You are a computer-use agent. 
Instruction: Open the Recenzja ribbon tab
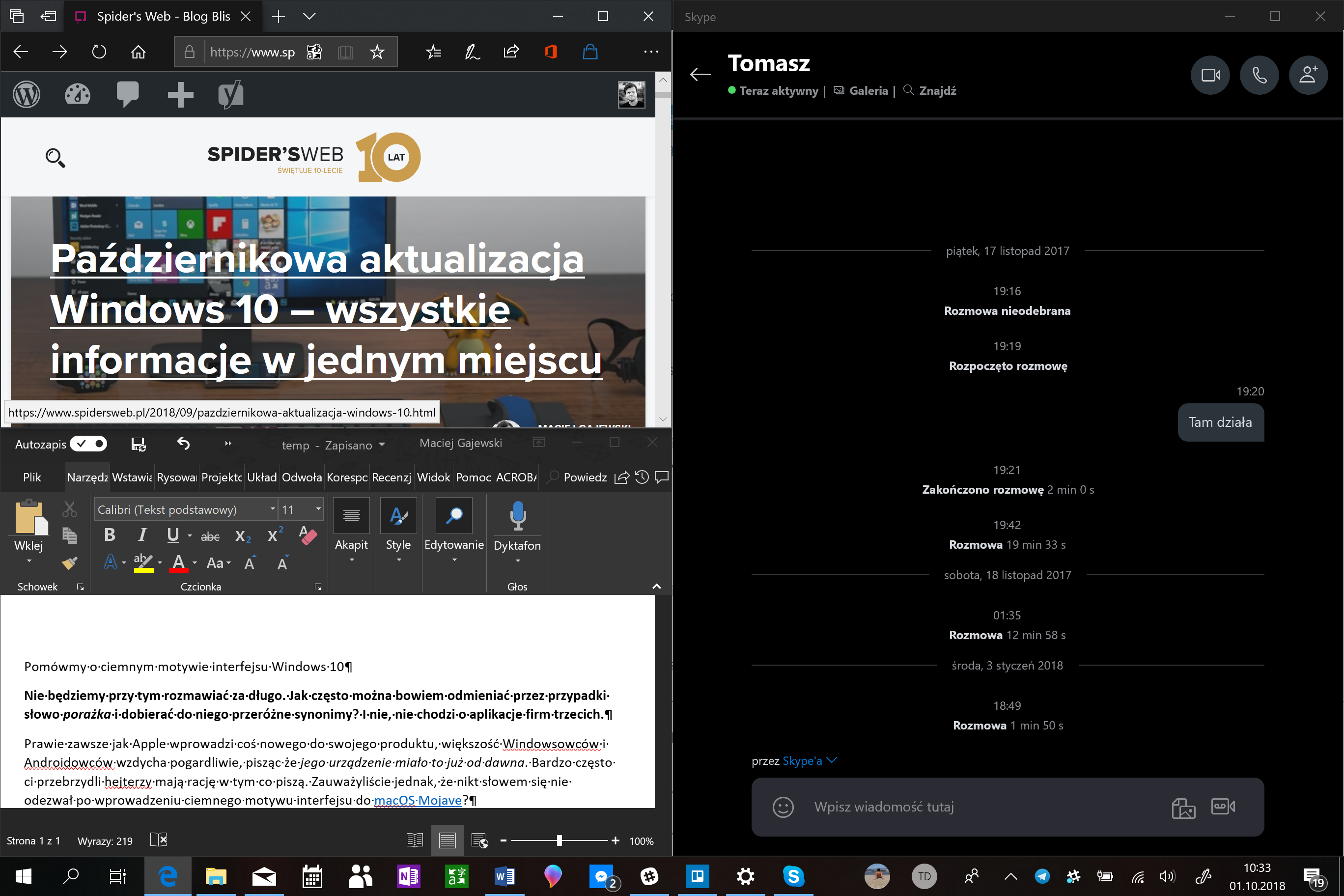click(x=392, y=477)
